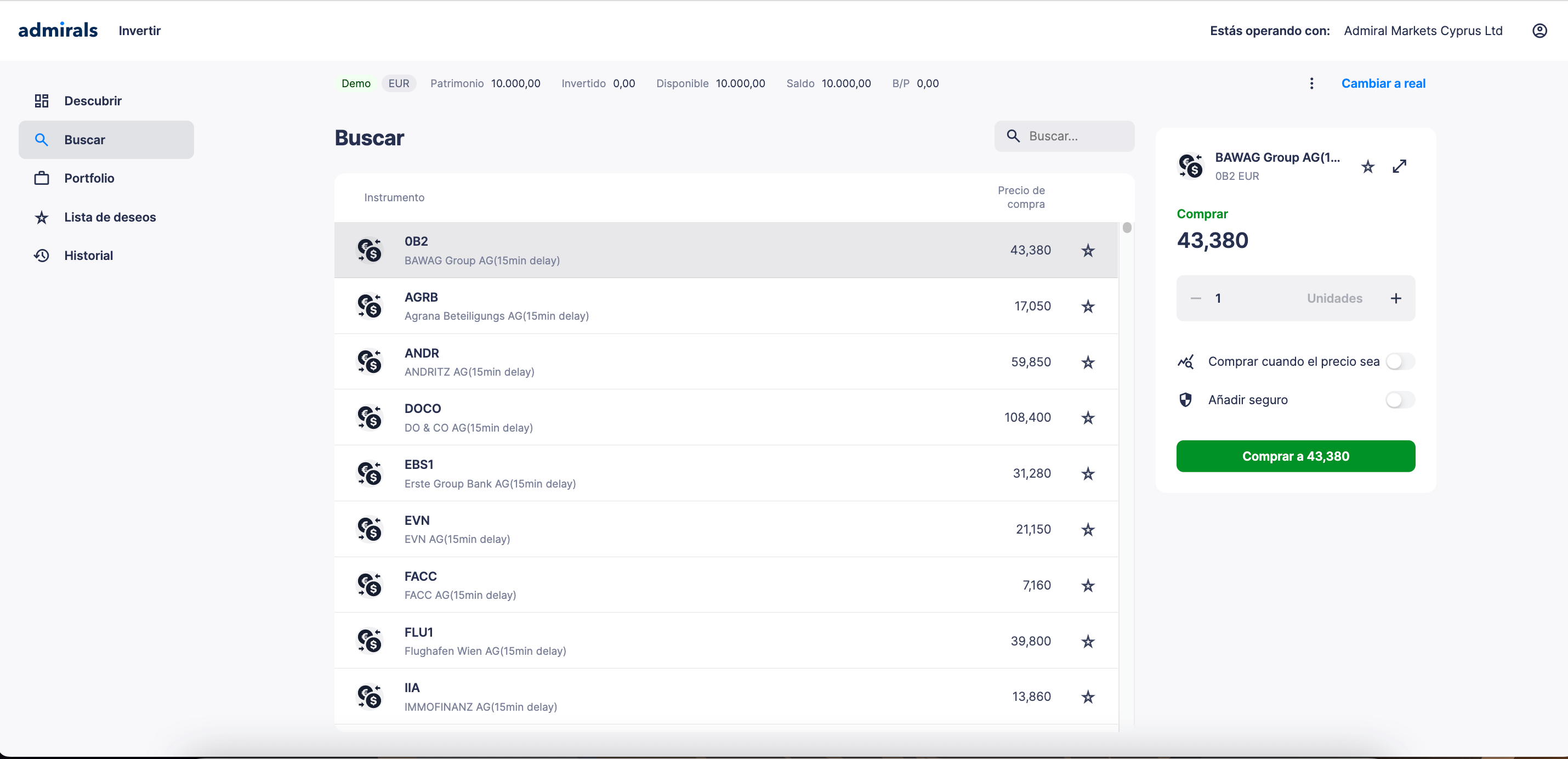Select the EBS1 Erste Group Bank row

pyautogui.click(x=725, y=473)
